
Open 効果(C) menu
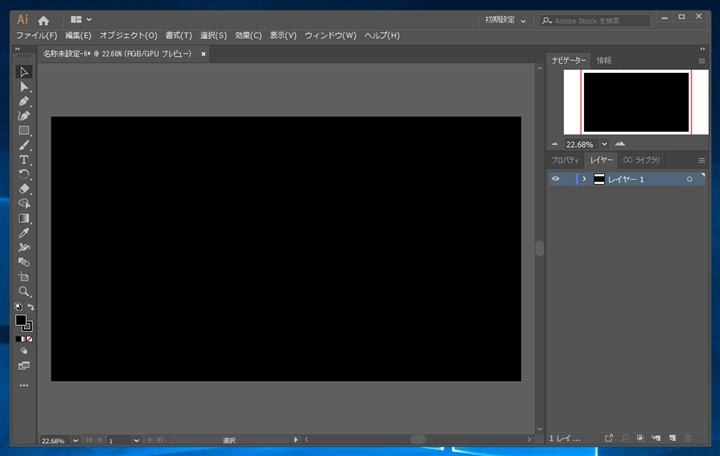pos(248,35)
